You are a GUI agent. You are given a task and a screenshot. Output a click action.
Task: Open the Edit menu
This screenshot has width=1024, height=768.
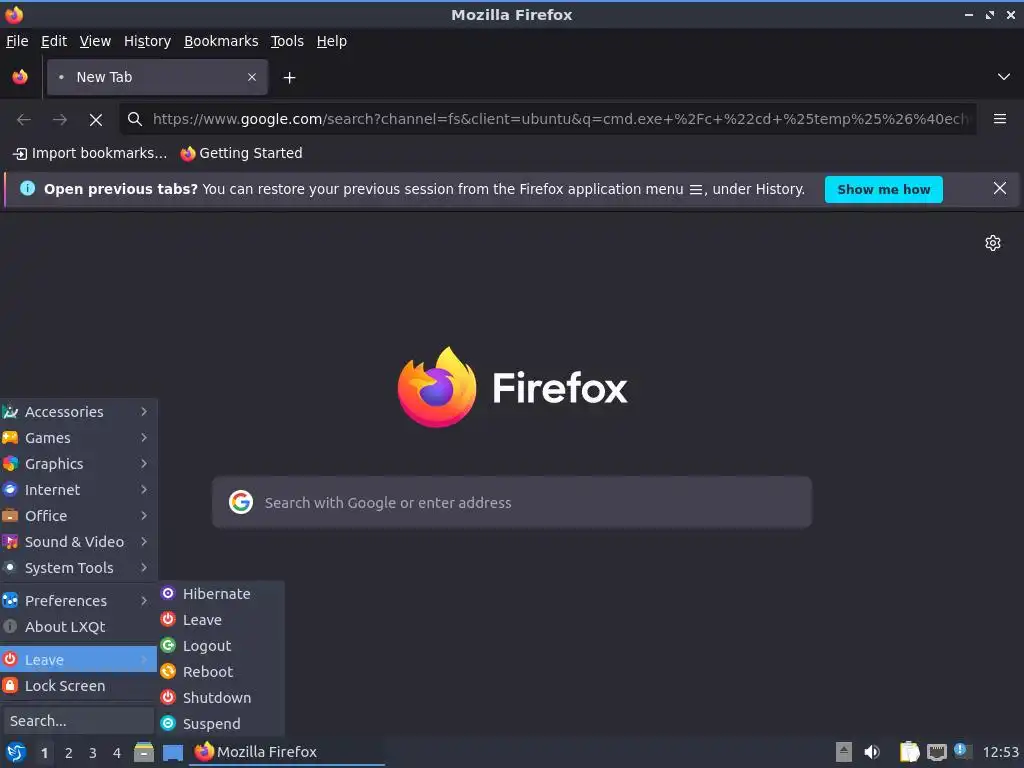coord(54,41)
